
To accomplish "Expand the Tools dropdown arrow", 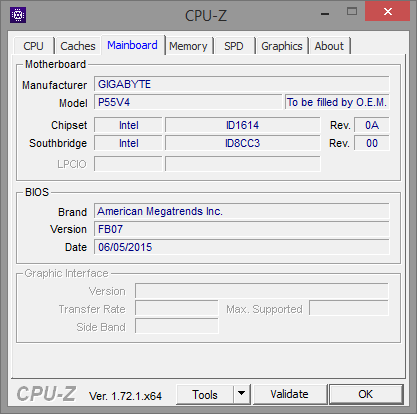I will pos(242,395).
